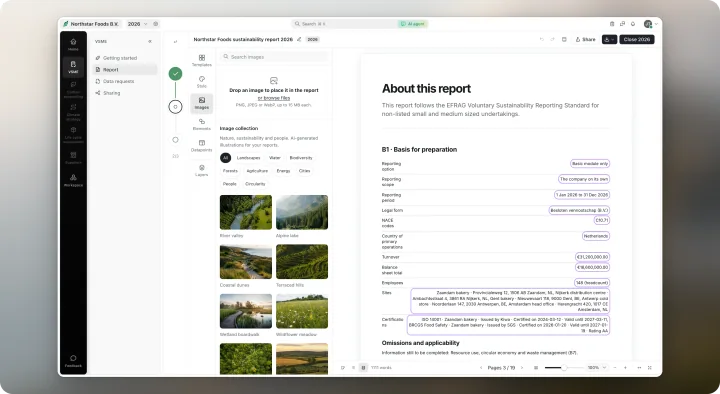Open the Style panel
720x394 pixels.
click(202, 82)
